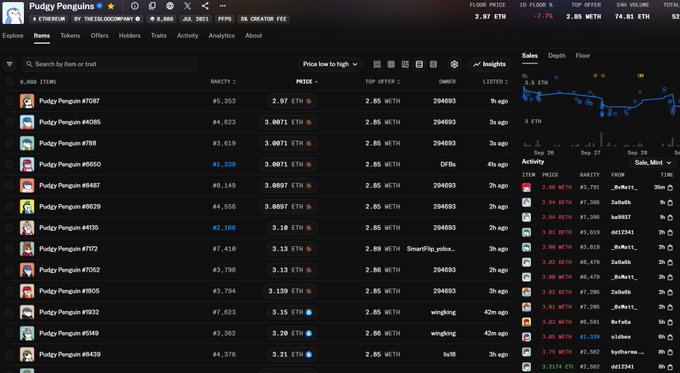Open the BY THEIGLOOCOMPANY creator link
Screen dimensions: 680x373
click(107, 19)
